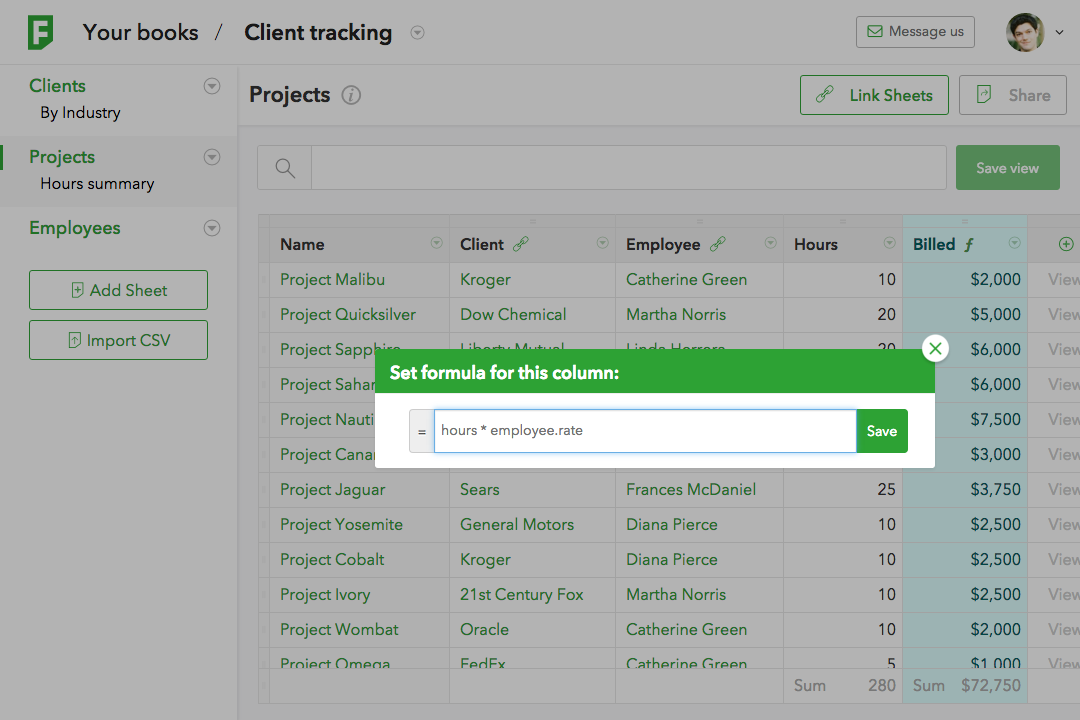The height and width of the screenshot is (720, 1080).
Task: Select the $5,000 billed cell
Action: [965, 315]
